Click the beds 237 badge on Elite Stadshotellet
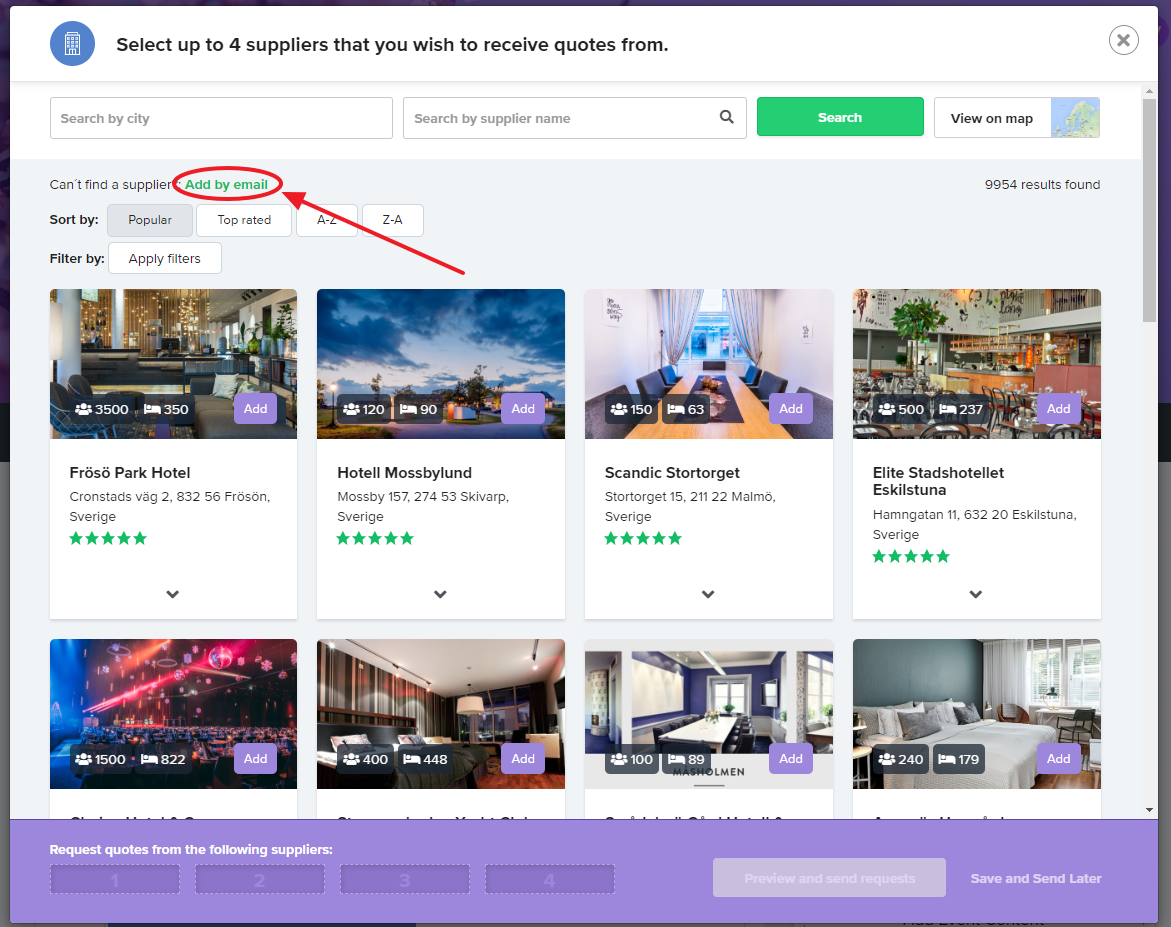Viewport: 1171px width, 927px height. pyautogui.click(x=961, y=409)
